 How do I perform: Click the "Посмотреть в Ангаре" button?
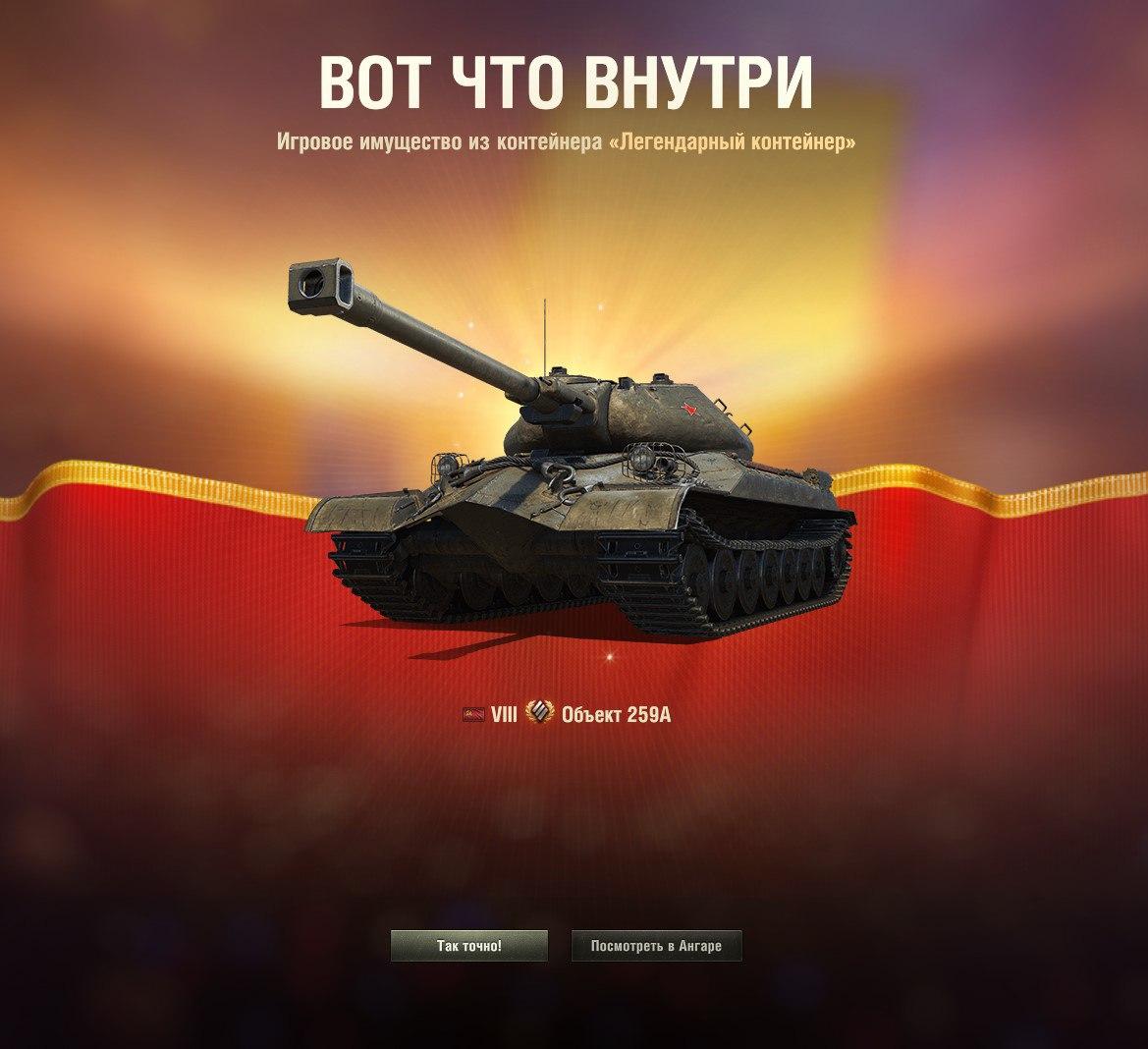(656, 946)
